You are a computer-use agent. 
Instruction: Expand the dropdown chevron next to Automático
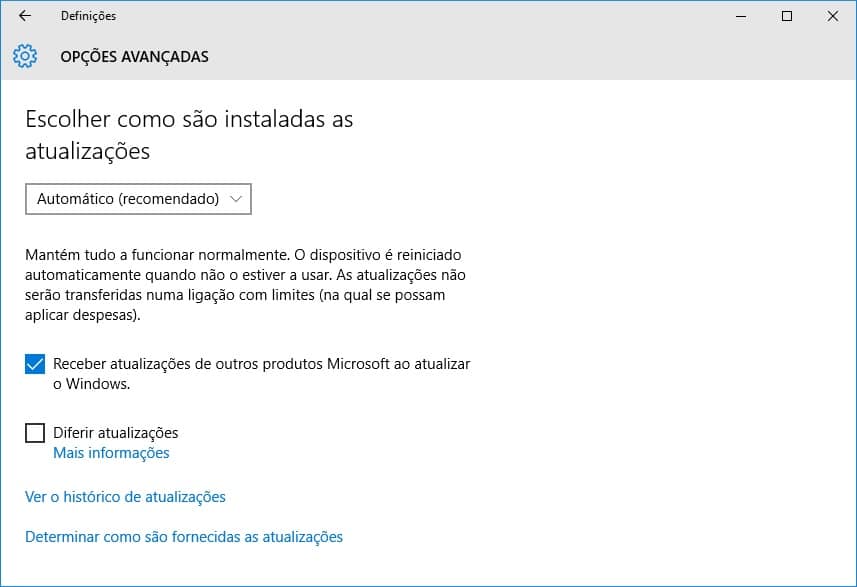pyautogui.click(x=236, y=199)
